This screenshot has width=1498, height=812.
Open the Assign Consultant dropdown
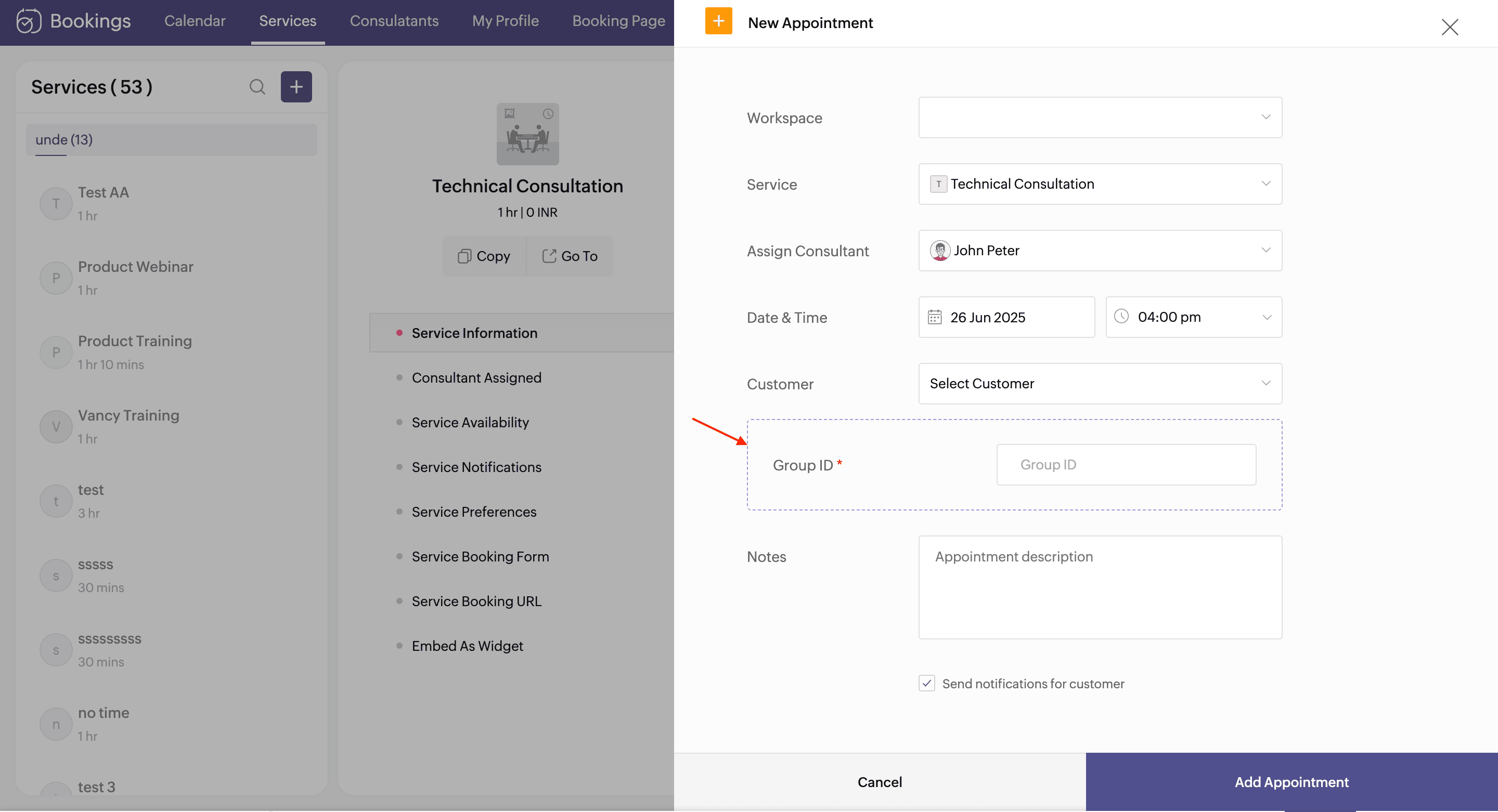(1100, 251)
